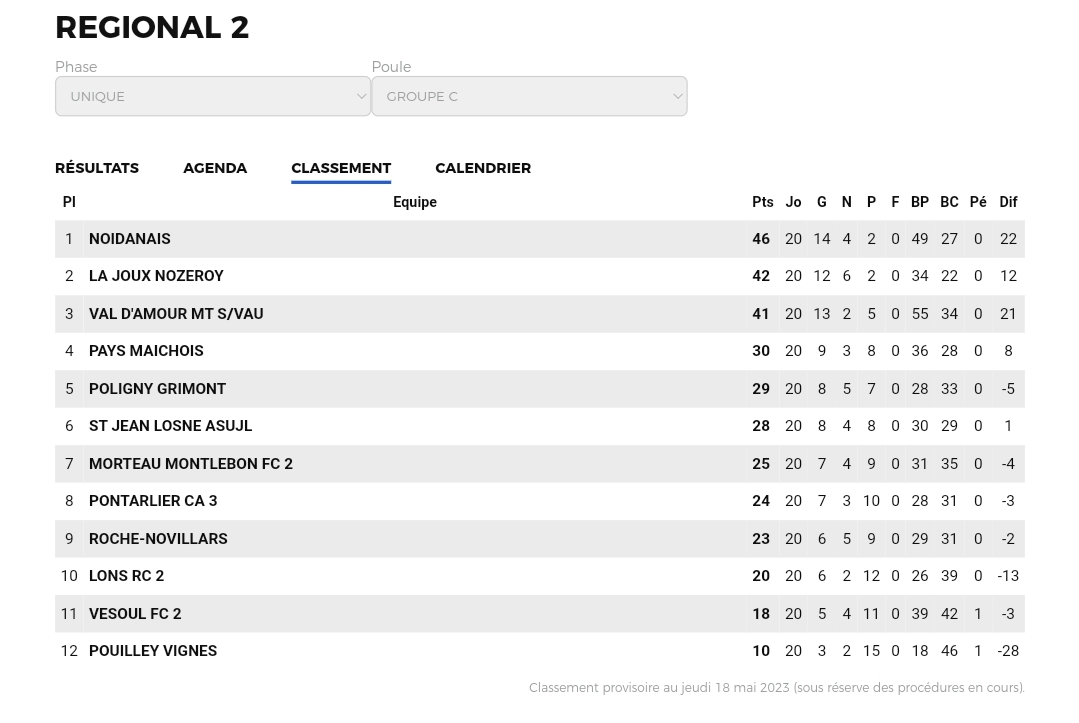The height and width of the screenshot is (723, 1079).
Task: Click PONTARLIER CA 3 team name
Action: (x=153, y=501)
